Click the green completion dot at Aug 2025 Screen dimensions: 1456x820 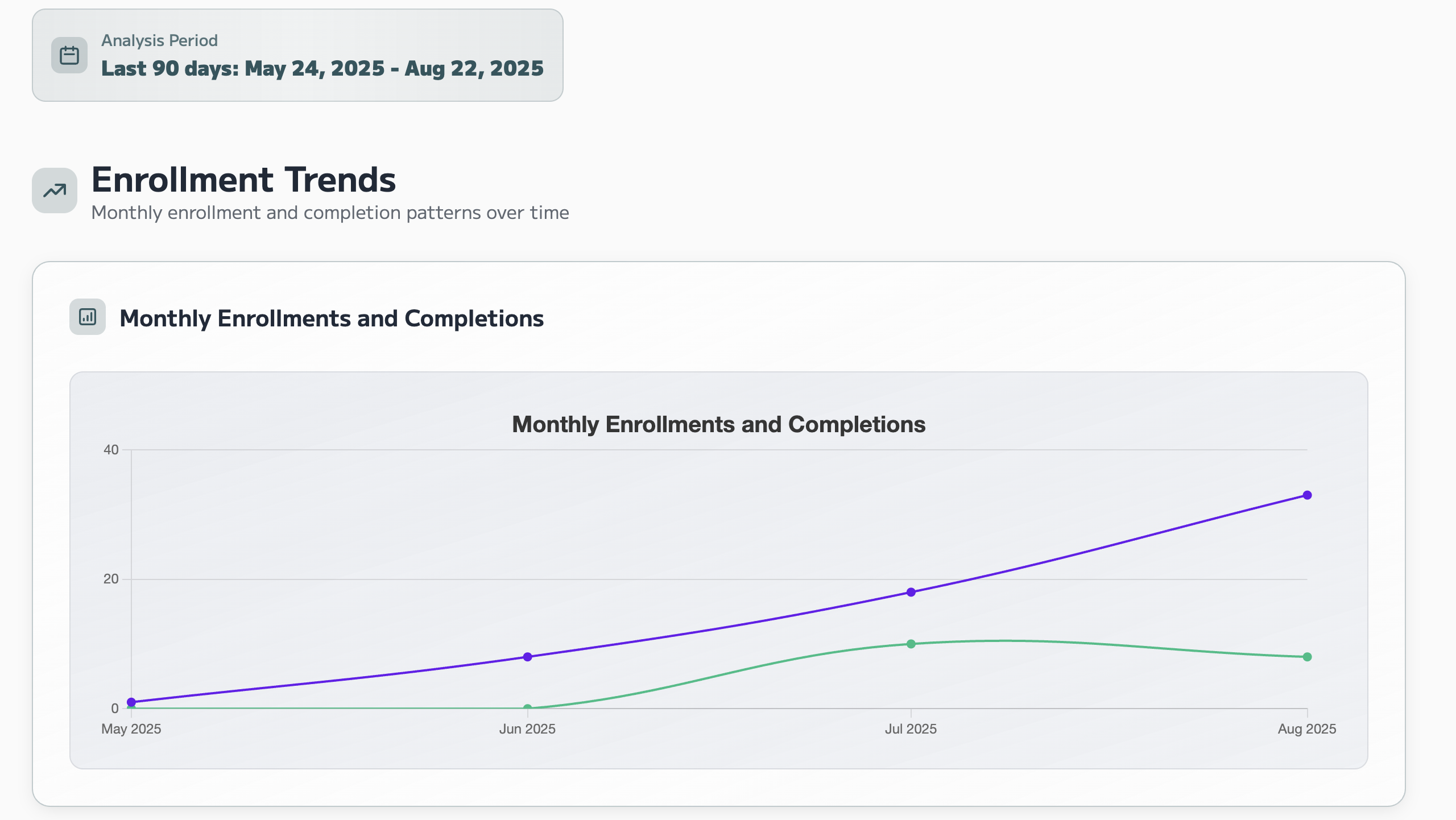1308,656
